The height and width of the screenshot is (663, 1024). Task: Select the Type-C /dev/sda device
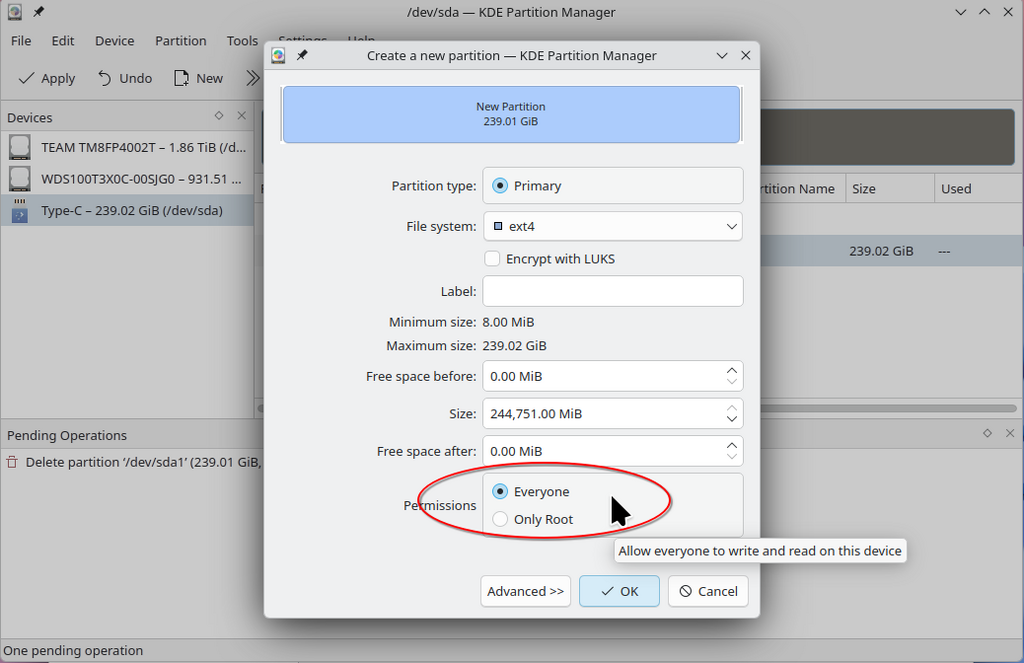[127, 210]
